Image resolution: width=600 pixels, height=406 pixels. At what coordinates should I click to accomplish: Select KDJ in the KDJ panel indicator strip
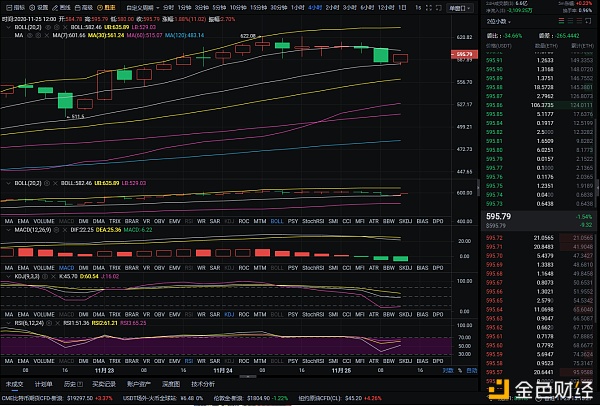pos(229,314)
